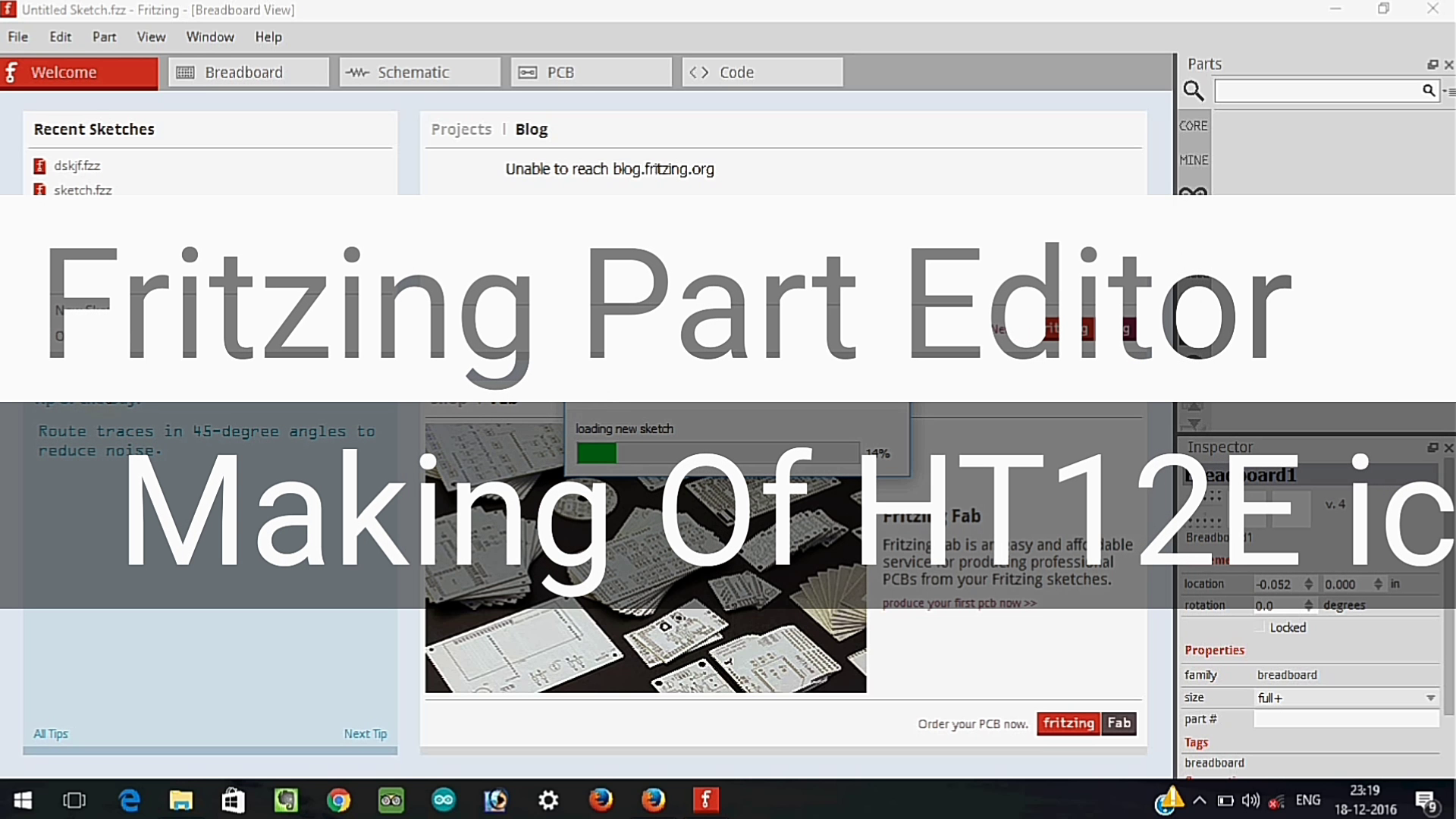
Task: Open recent sketch sketch.fzz
Action: pos(83,190)
